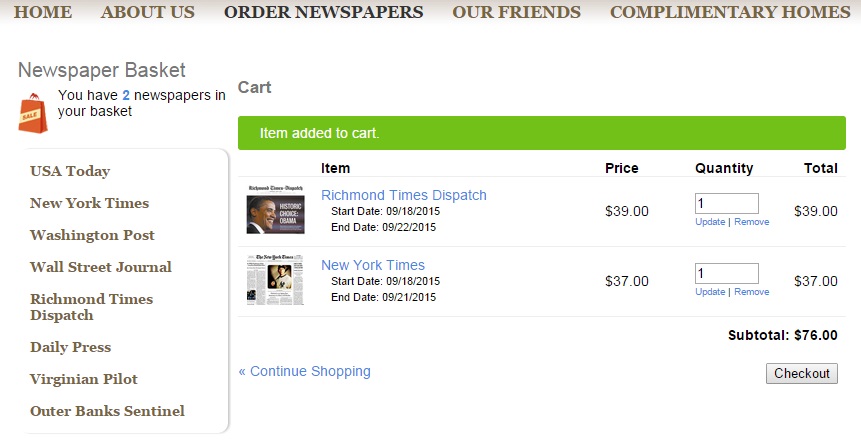
Task: Open the New York Times newspaper thumbnail
Action: [275, 280]
